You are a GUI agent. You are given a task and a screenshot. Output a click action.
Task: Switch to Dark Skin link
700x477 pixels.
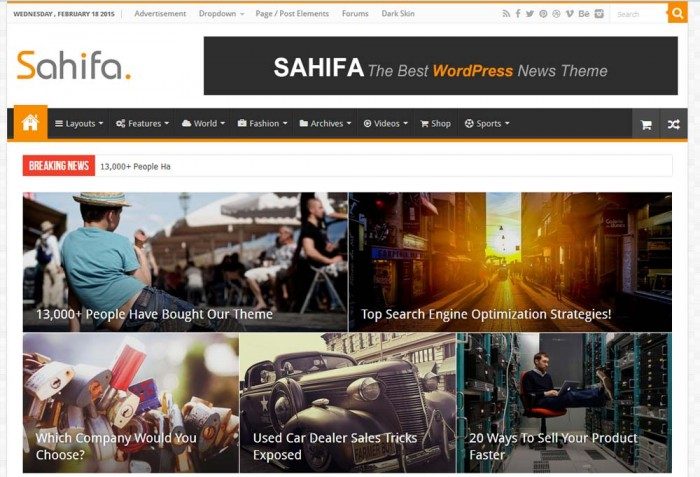tap(398, 14)
